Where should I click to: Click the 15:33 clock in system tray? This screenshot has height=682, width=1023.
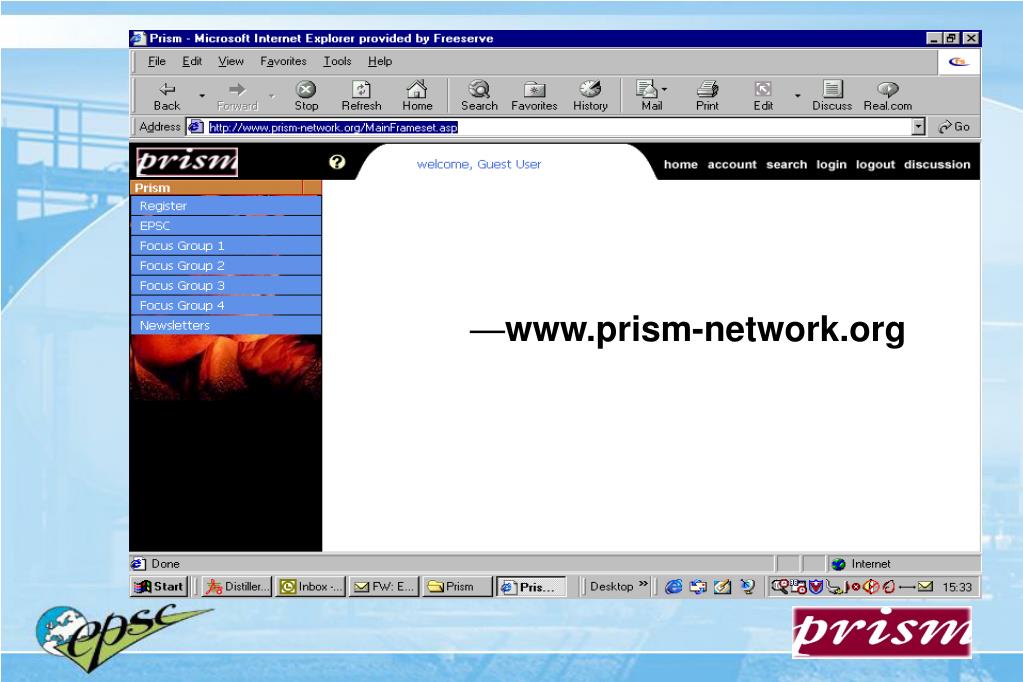[957, 587]
